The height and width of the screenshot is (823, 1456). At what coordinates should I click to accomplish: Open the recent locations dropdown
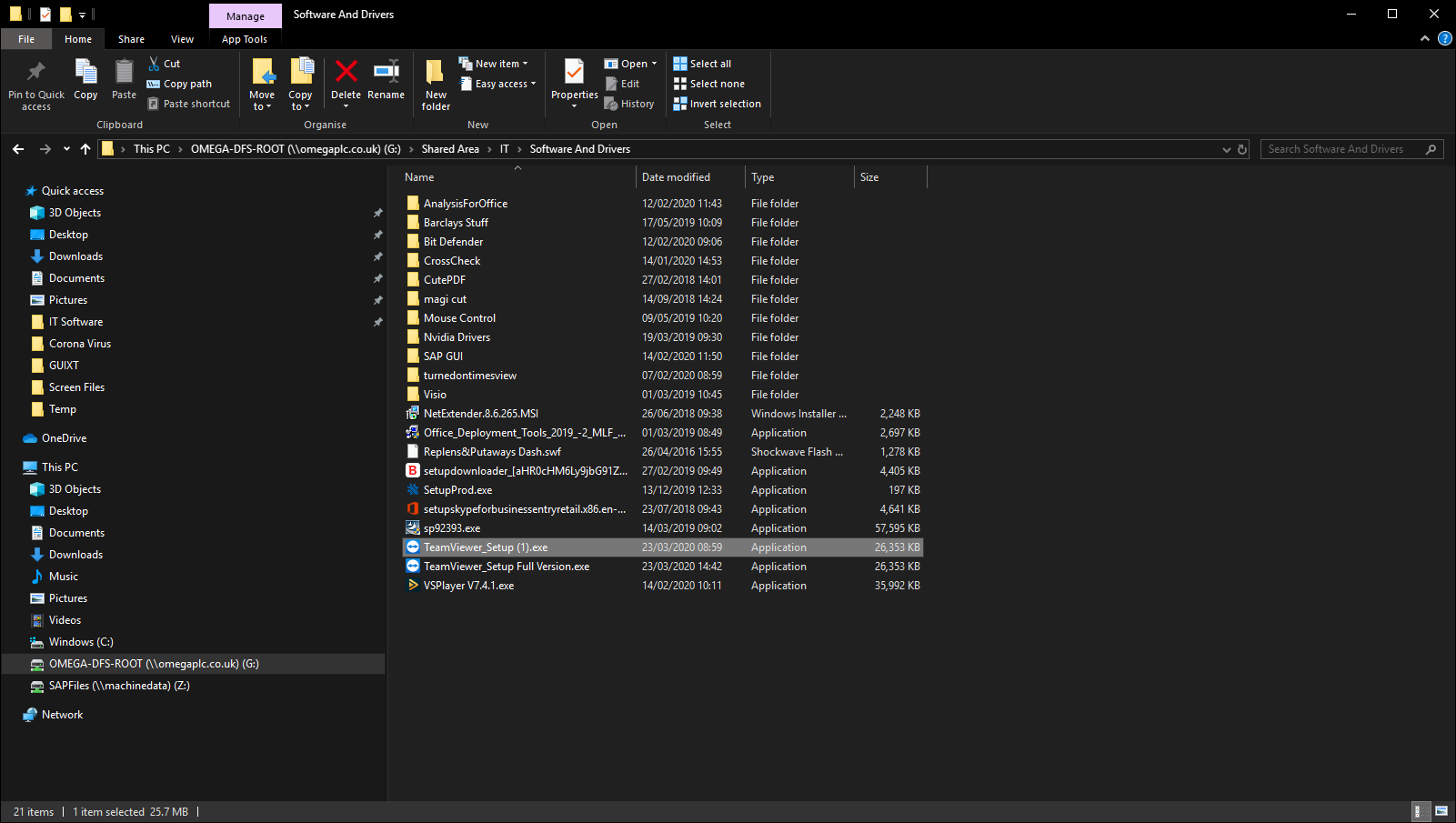(66, 149)
